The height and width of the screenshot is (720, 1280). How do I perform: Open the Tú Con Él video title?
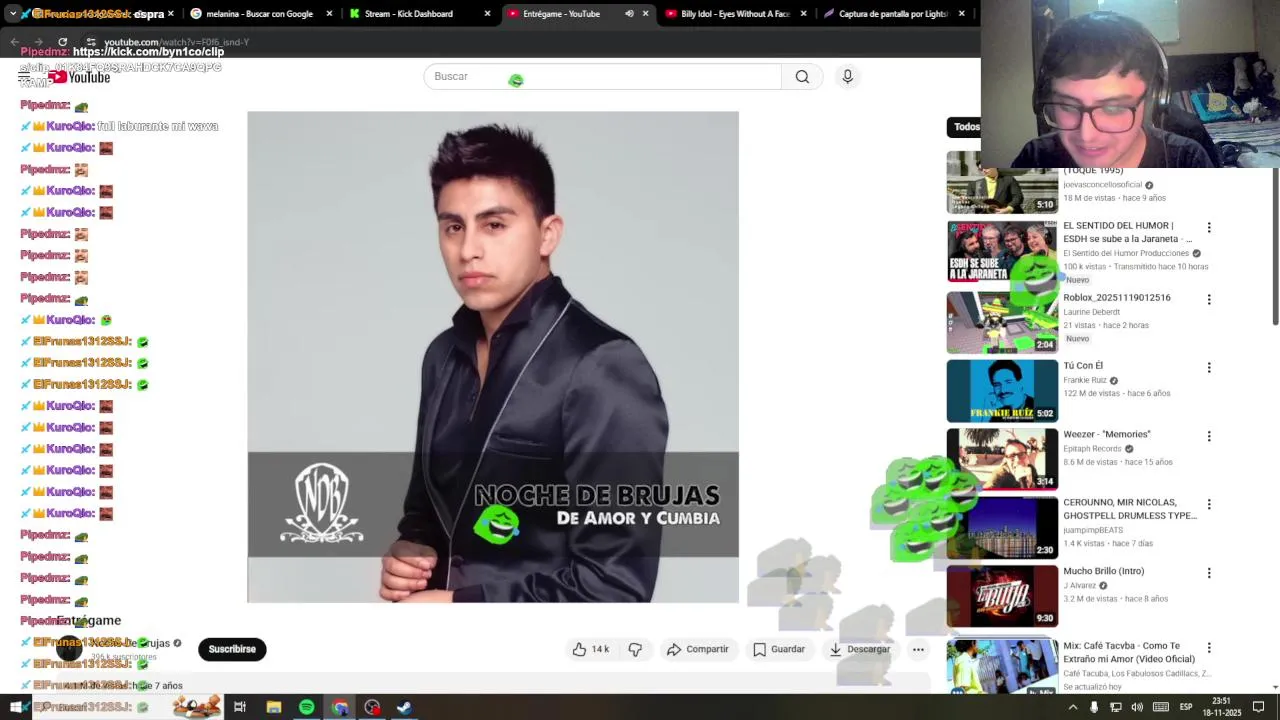[1083, 366]
